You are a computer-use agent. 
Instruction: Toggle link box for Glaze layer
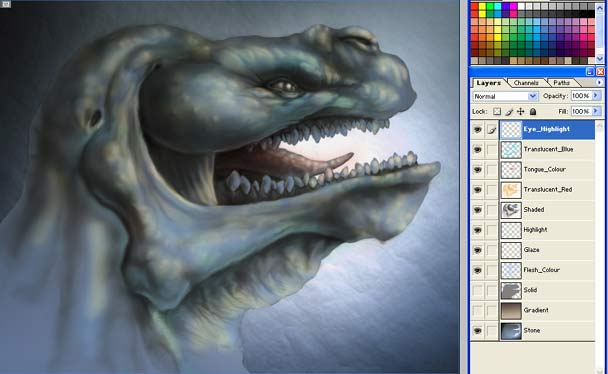tap(492, 250)
